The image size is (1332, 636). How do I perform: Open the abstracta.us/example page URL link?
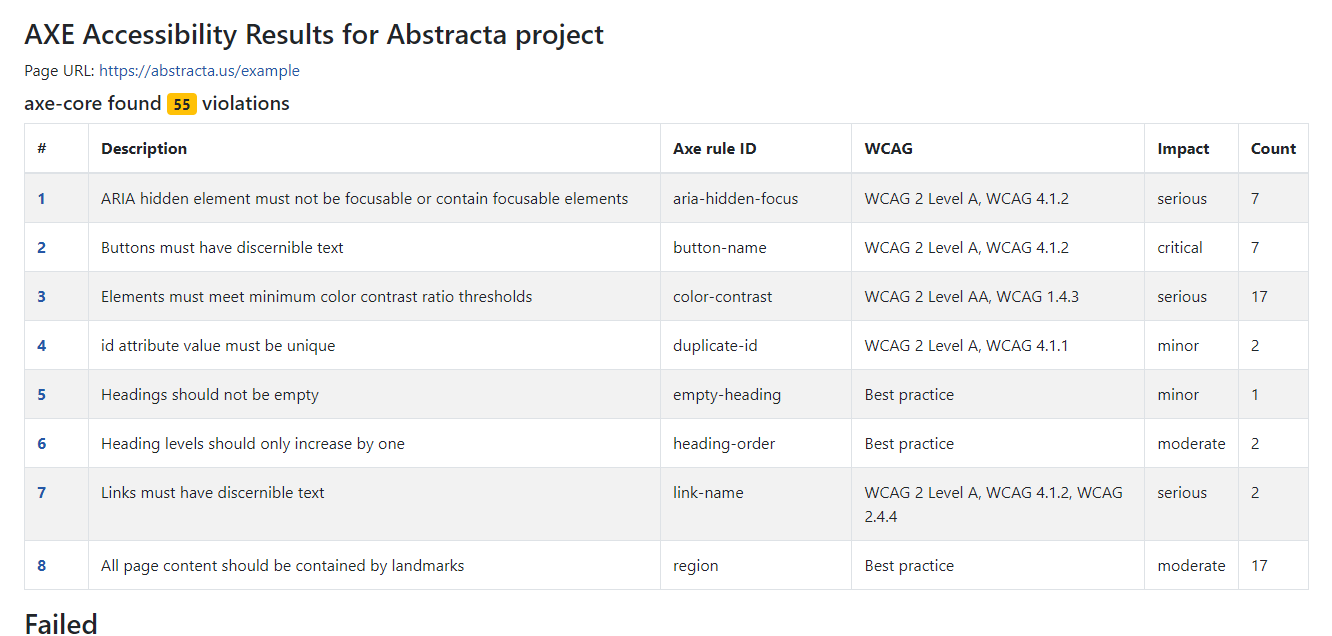click(x=199, y=71)
